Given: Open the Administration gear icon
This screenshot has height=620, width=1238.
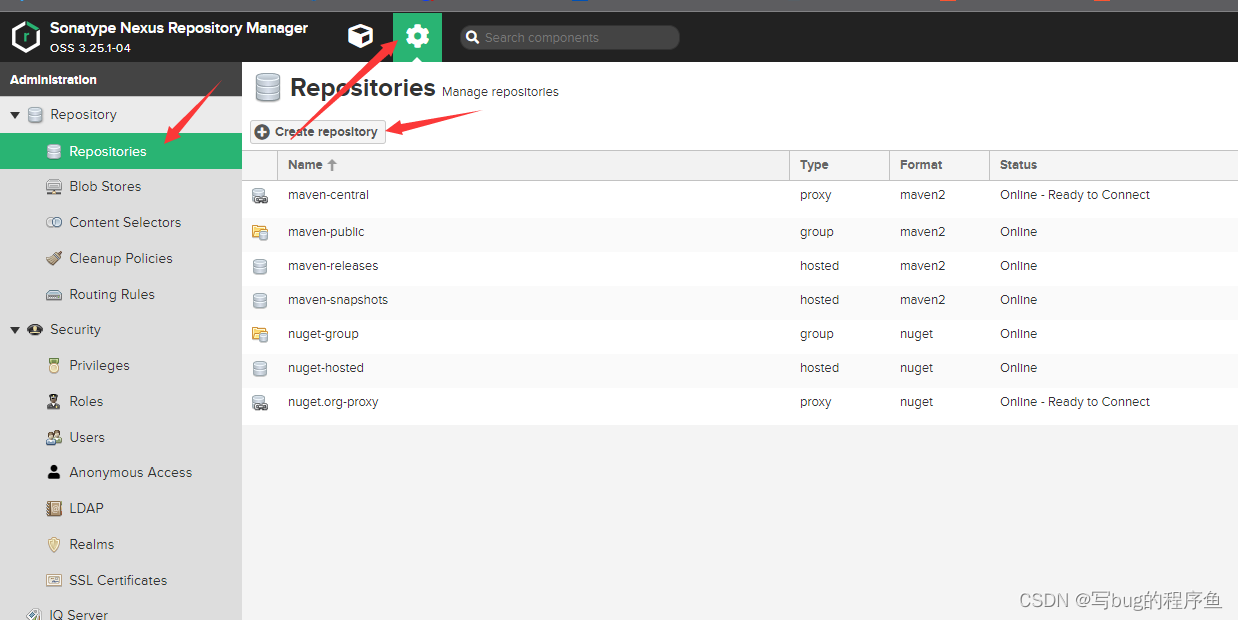Looking at the screenshot, I should click(x=417, y=37).
